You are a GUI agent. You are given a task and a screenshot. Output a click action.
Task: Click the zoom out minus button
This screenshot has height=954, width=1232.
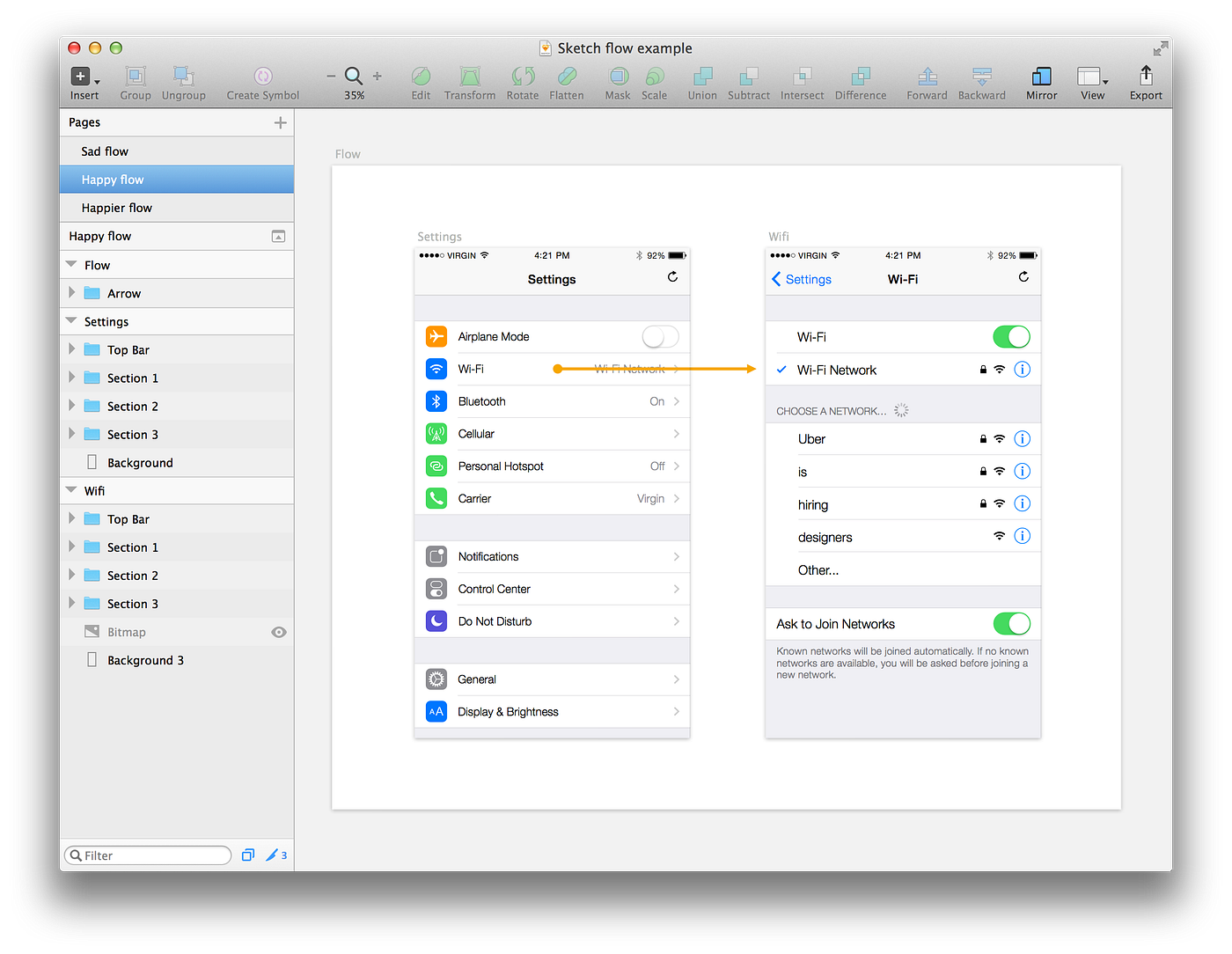click(331, 77)
